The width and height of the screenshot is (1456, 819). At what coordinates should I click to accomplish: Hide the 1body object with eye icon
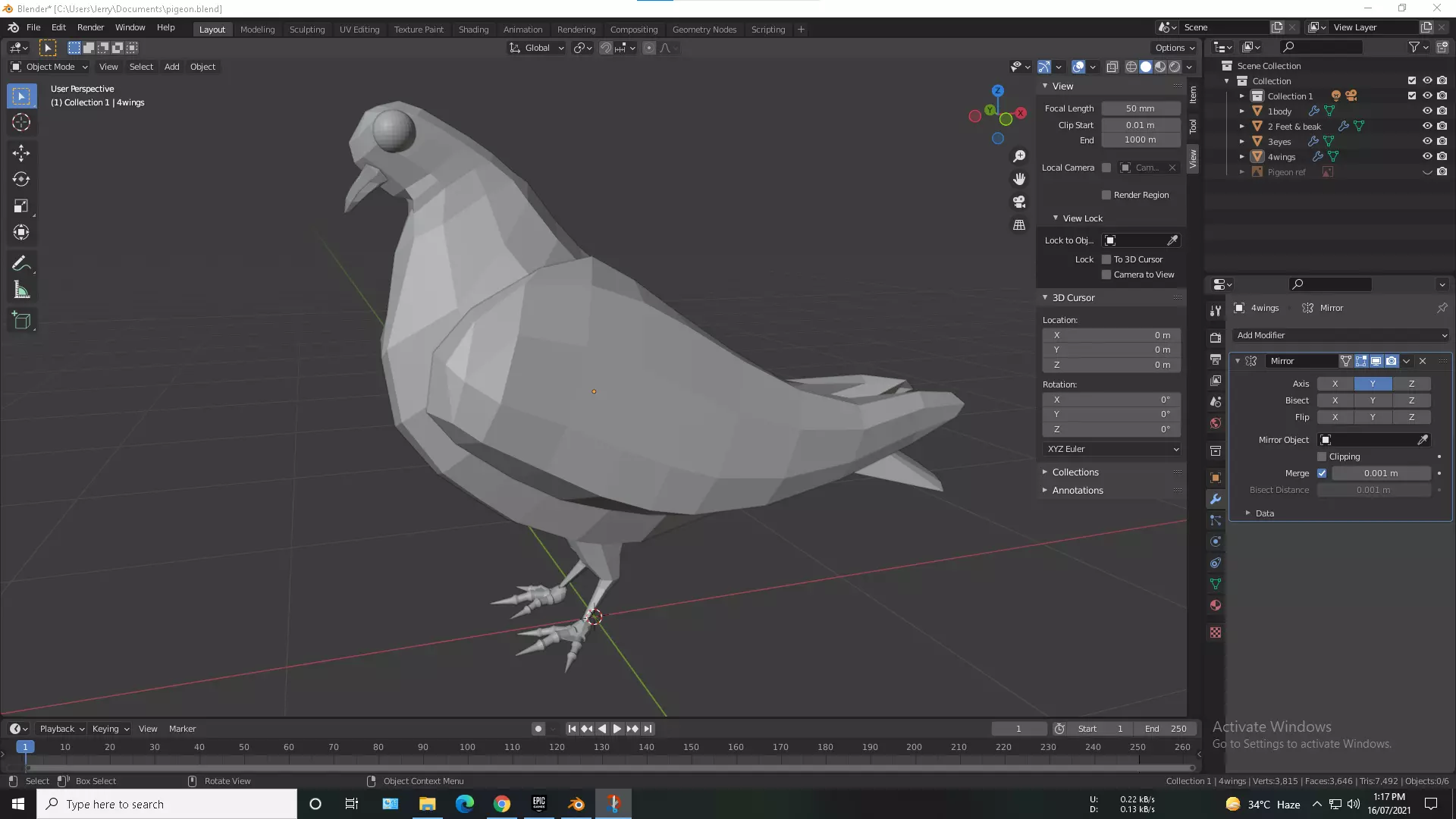1426,111
